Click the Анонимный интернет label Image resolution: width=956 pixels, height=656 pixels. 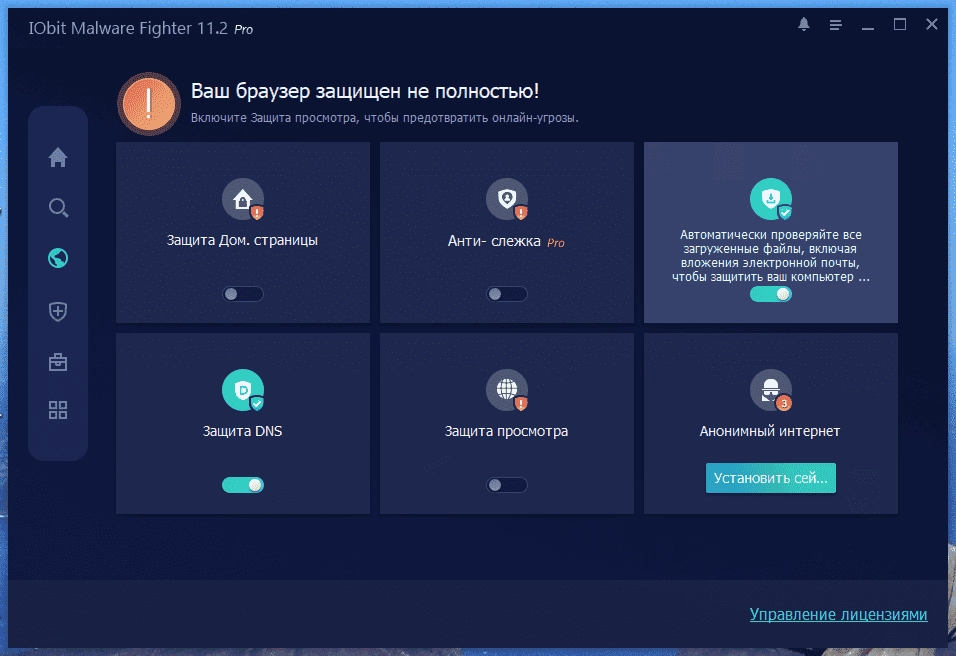[769, 431]
